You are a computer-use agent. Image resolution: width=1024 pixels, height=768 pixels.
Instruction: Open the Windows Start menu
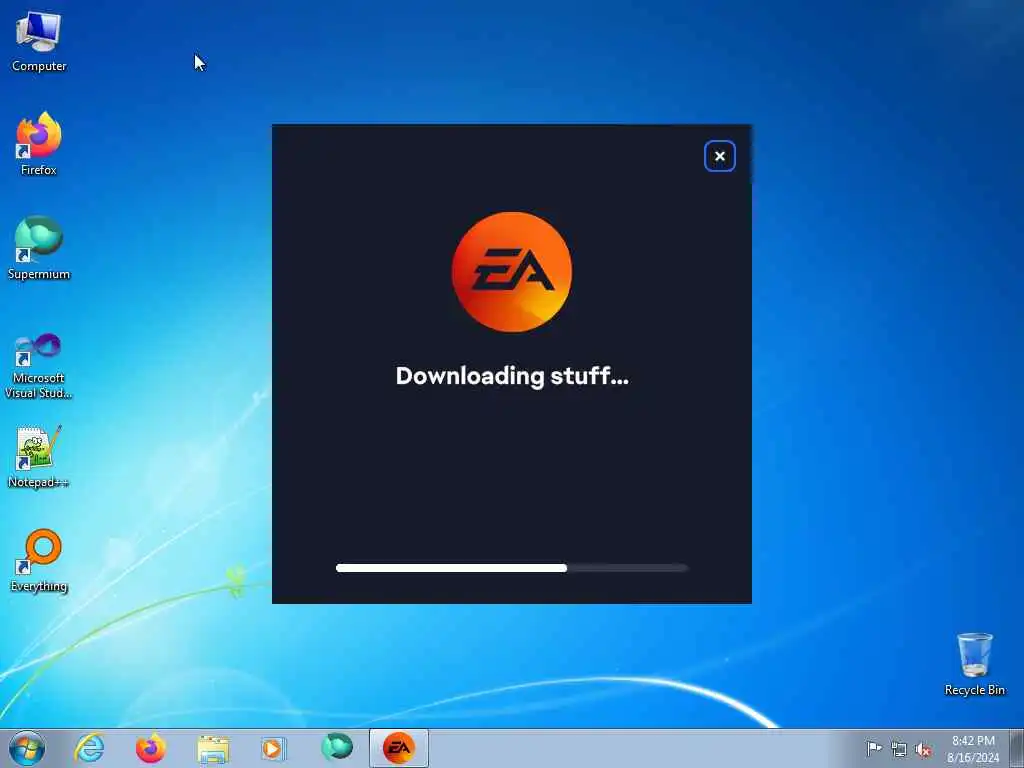(x=27, y=748)
